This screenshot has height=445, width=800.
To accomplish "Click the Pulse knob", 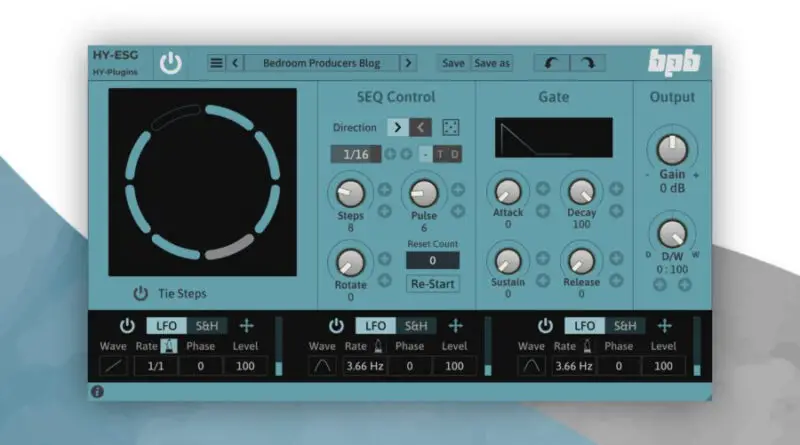I will (x=423, y=193).
